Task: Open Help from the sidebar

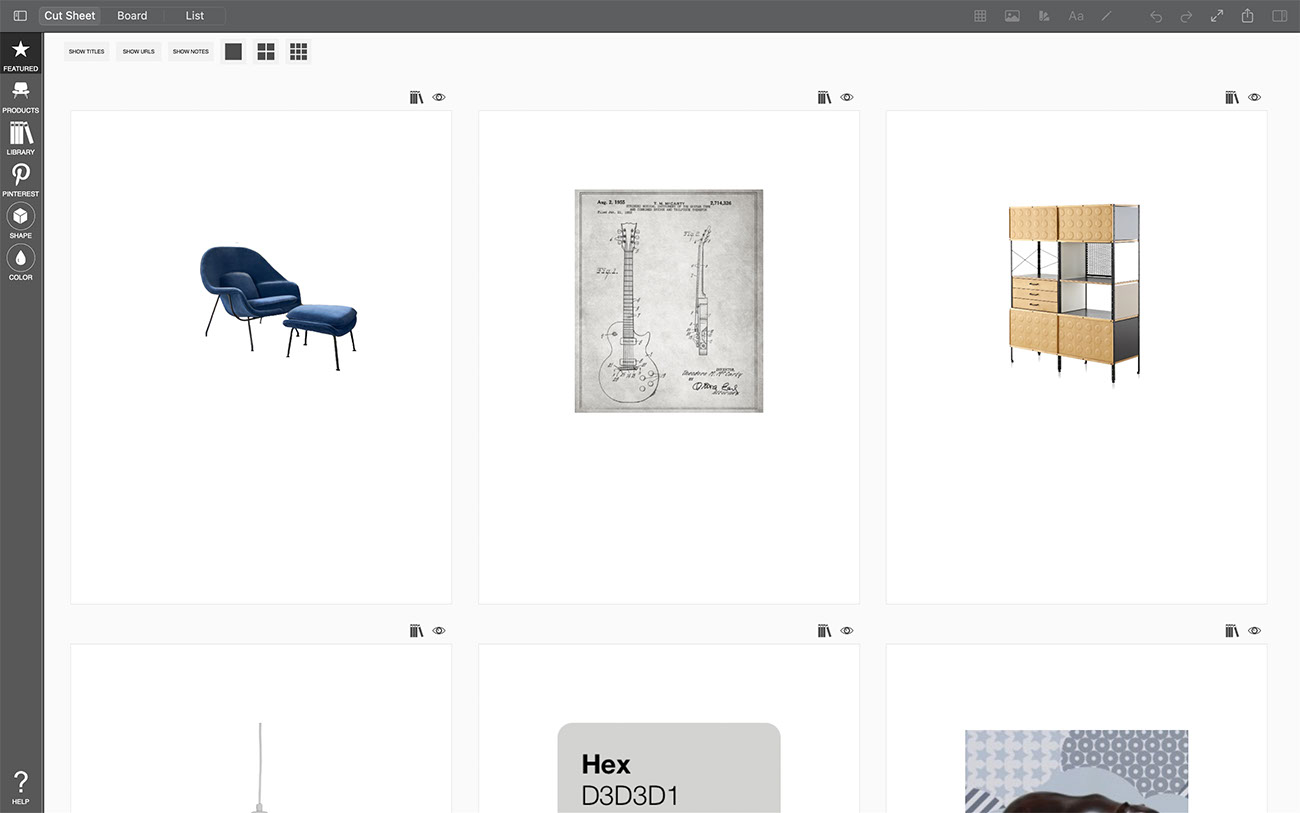Action: tap(20, 787)
